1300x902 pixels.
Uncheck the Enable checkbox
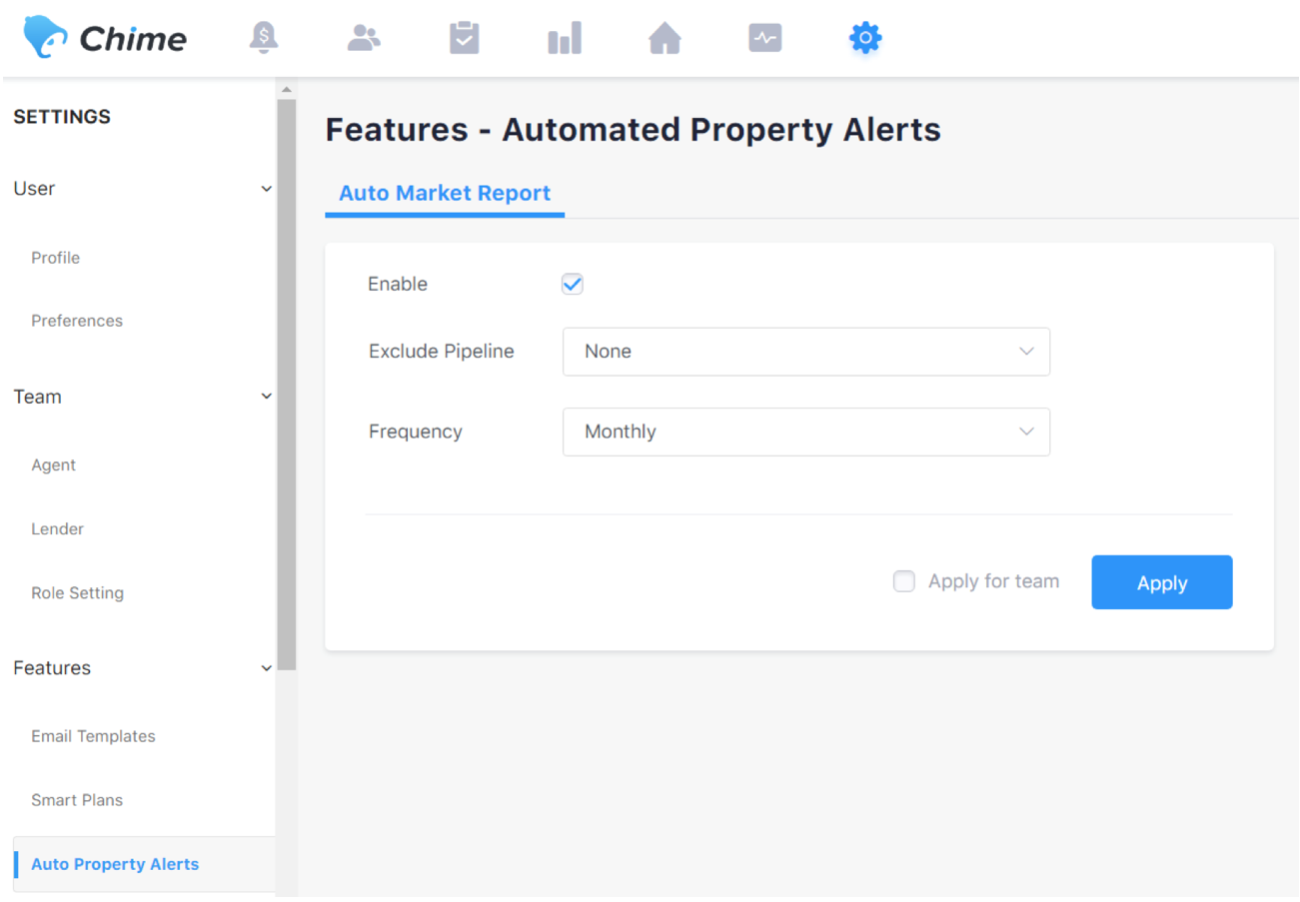coord(572,284)
